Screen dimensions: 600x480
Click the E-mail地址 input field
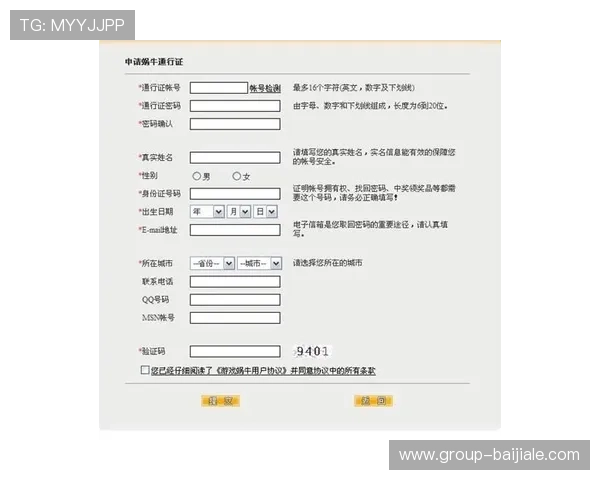tap(235, 230)
